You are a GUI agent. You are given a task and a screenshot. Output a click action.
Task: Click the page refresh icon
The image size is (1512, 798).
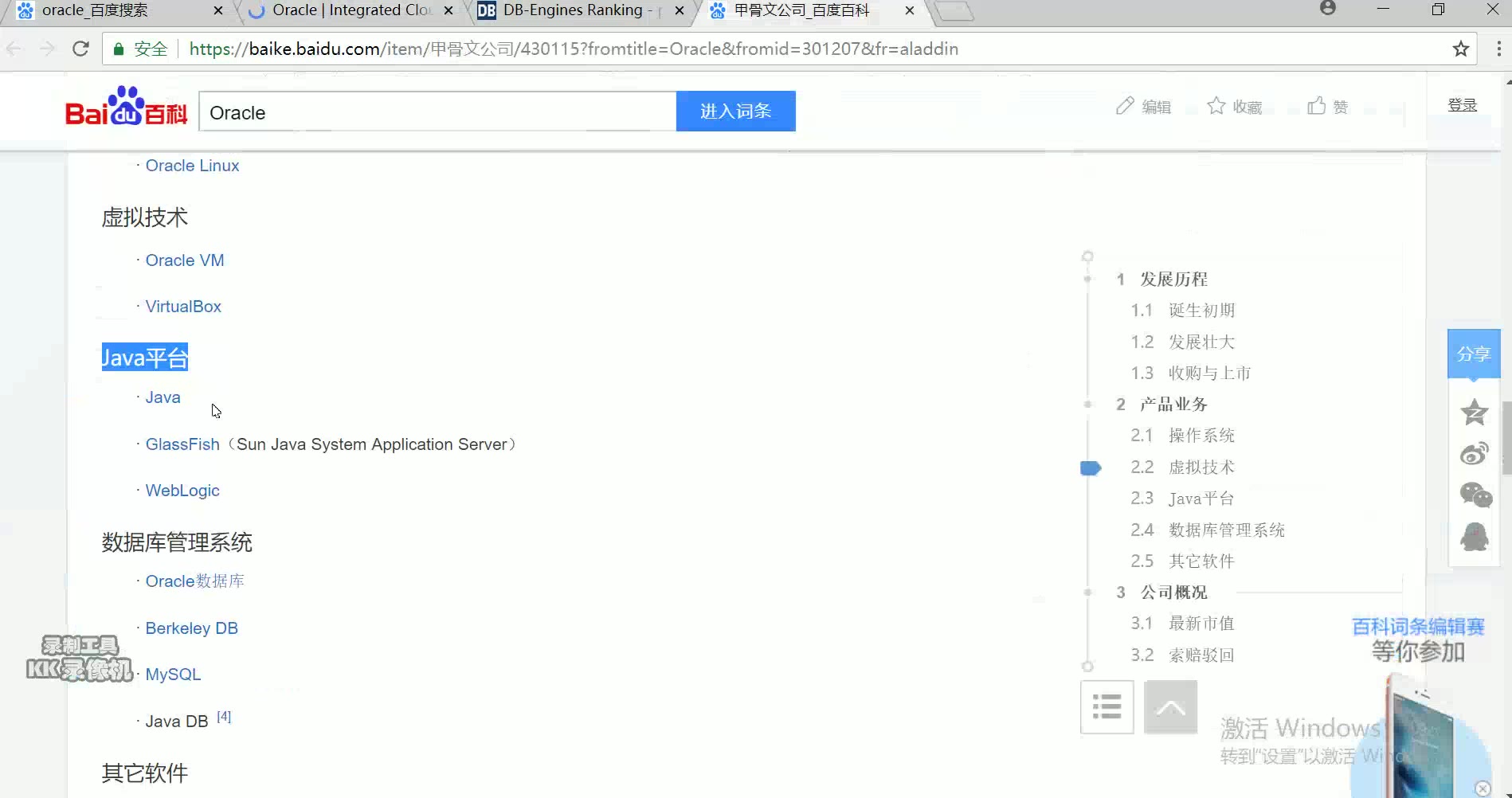point(80,49)
